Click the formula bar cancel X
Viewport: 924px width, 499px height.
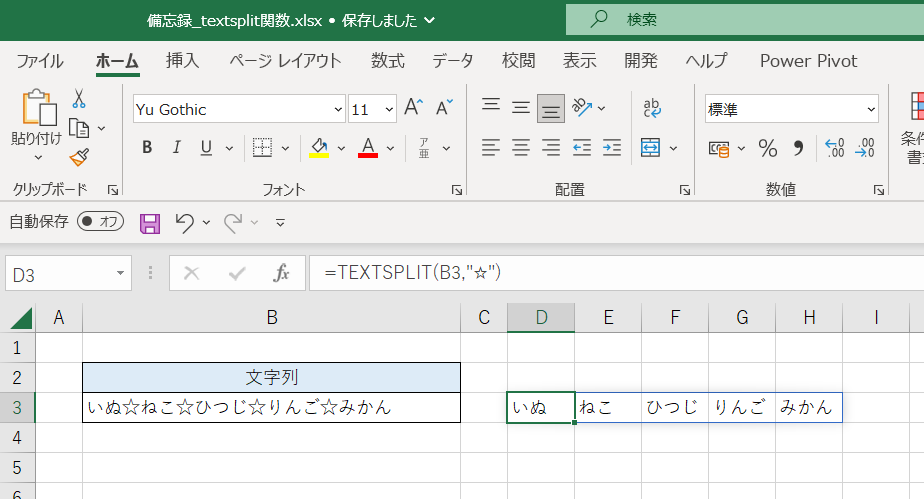[192, 273]
